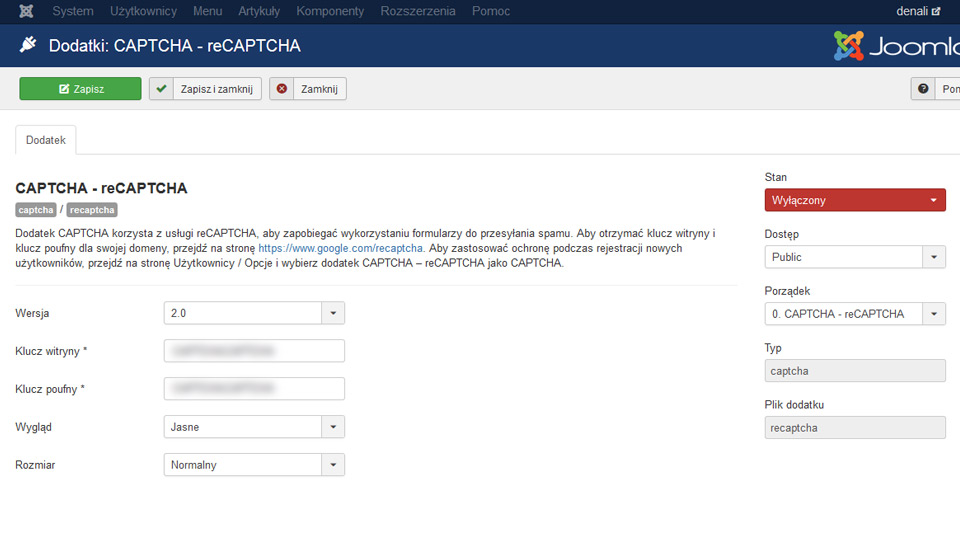Expand the Wersja dropdown showing 2.0
The width and height of the screenshot is (960, 550).
point(254,313)
